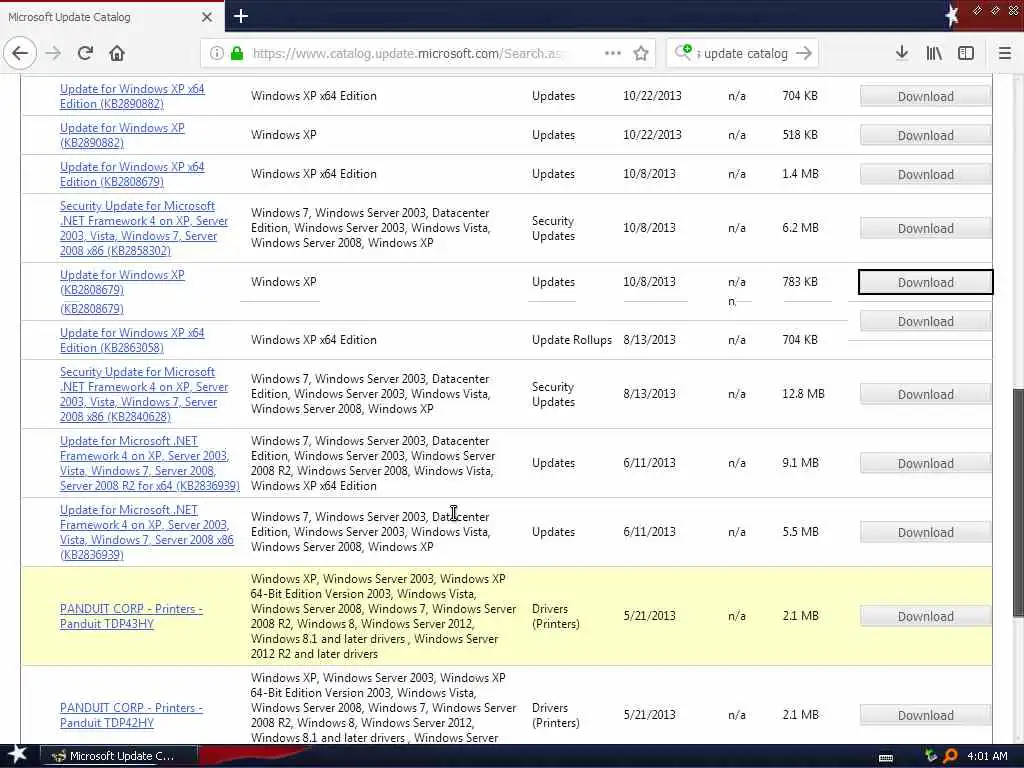Image resolution: width=1024 pixels, height=768 pixels.
Task: Download the Panduit TDP42HY printer driver
Action: [925, 715]
